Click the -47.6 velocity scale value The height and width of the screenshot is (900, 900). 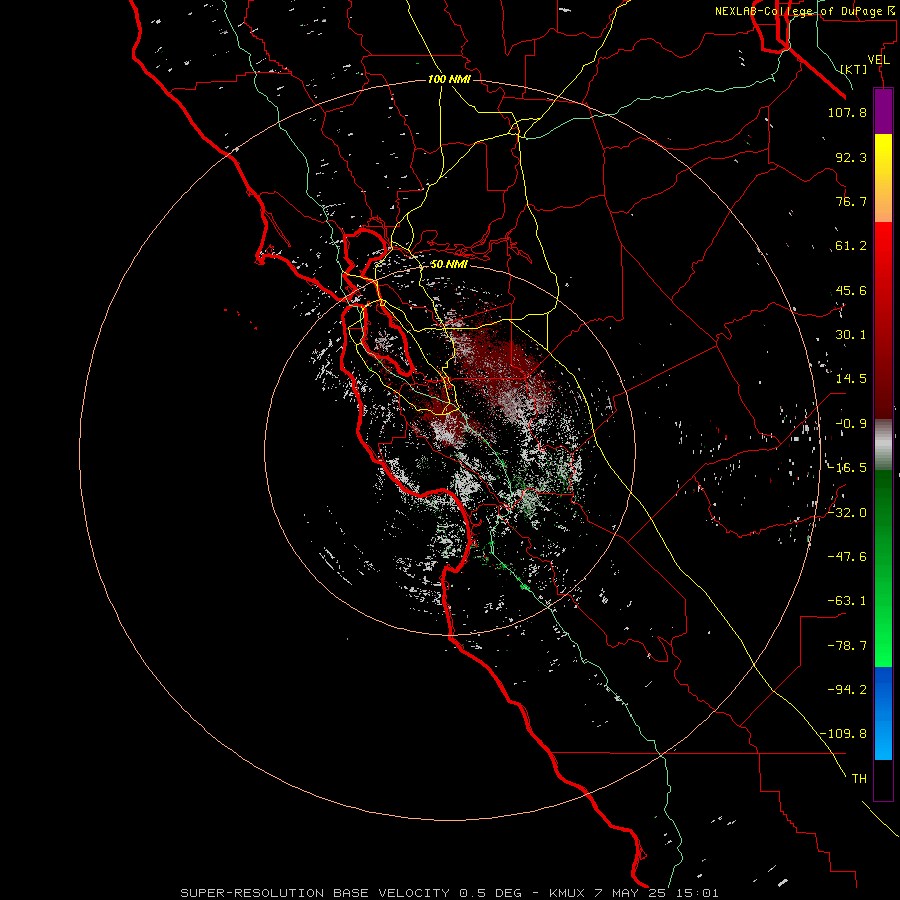coord(847,557)
